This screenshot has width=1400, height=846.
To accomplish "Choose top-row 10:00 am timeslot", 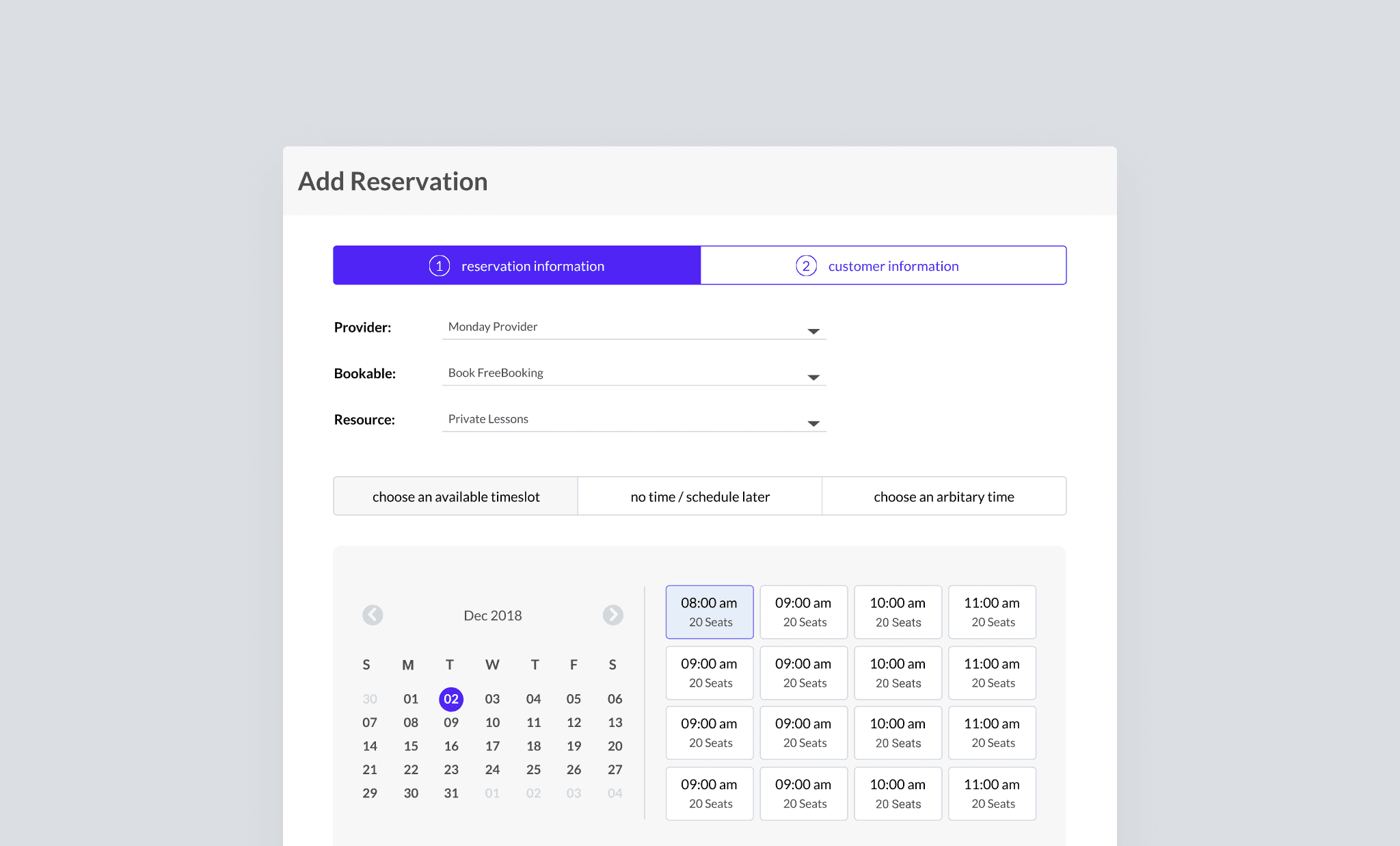I will [898, 612].
